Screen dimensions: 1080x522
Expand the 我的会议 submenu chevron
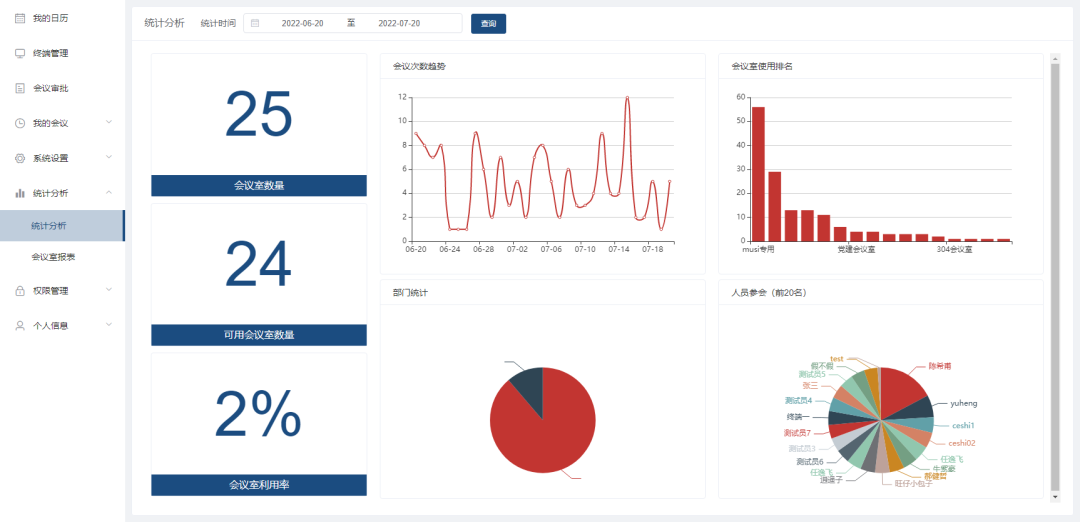click(109, 123)
